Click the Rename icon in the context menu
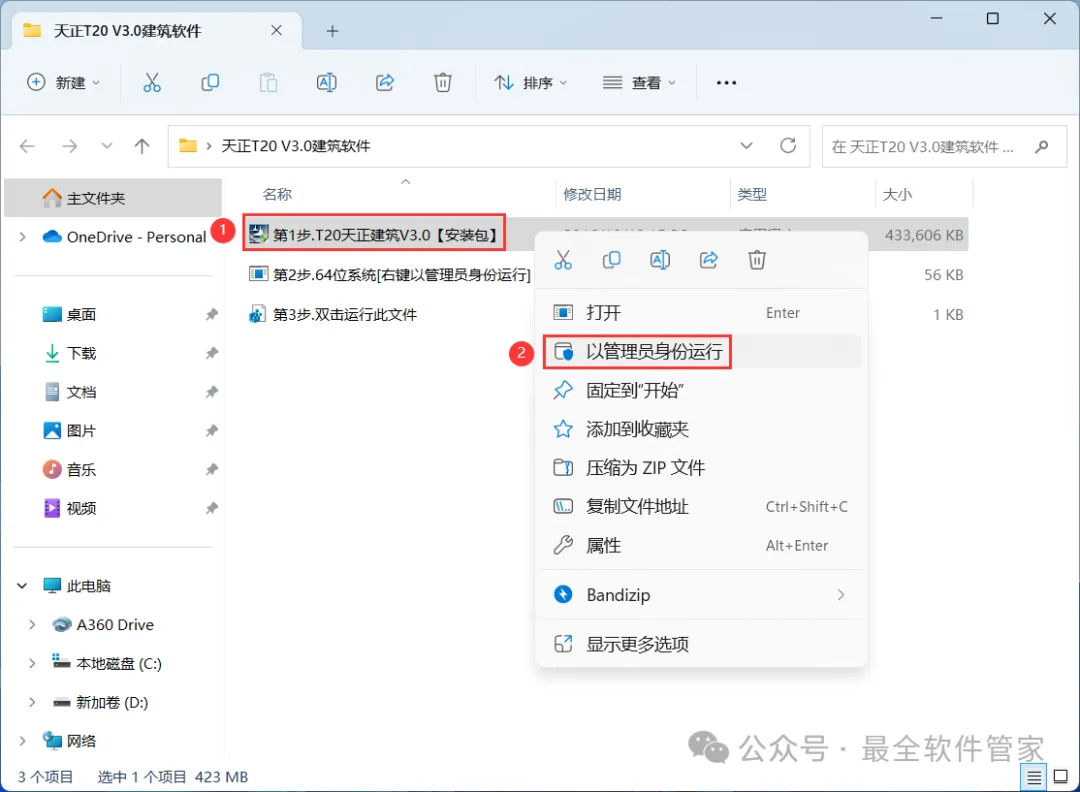 tap(660, 260)
